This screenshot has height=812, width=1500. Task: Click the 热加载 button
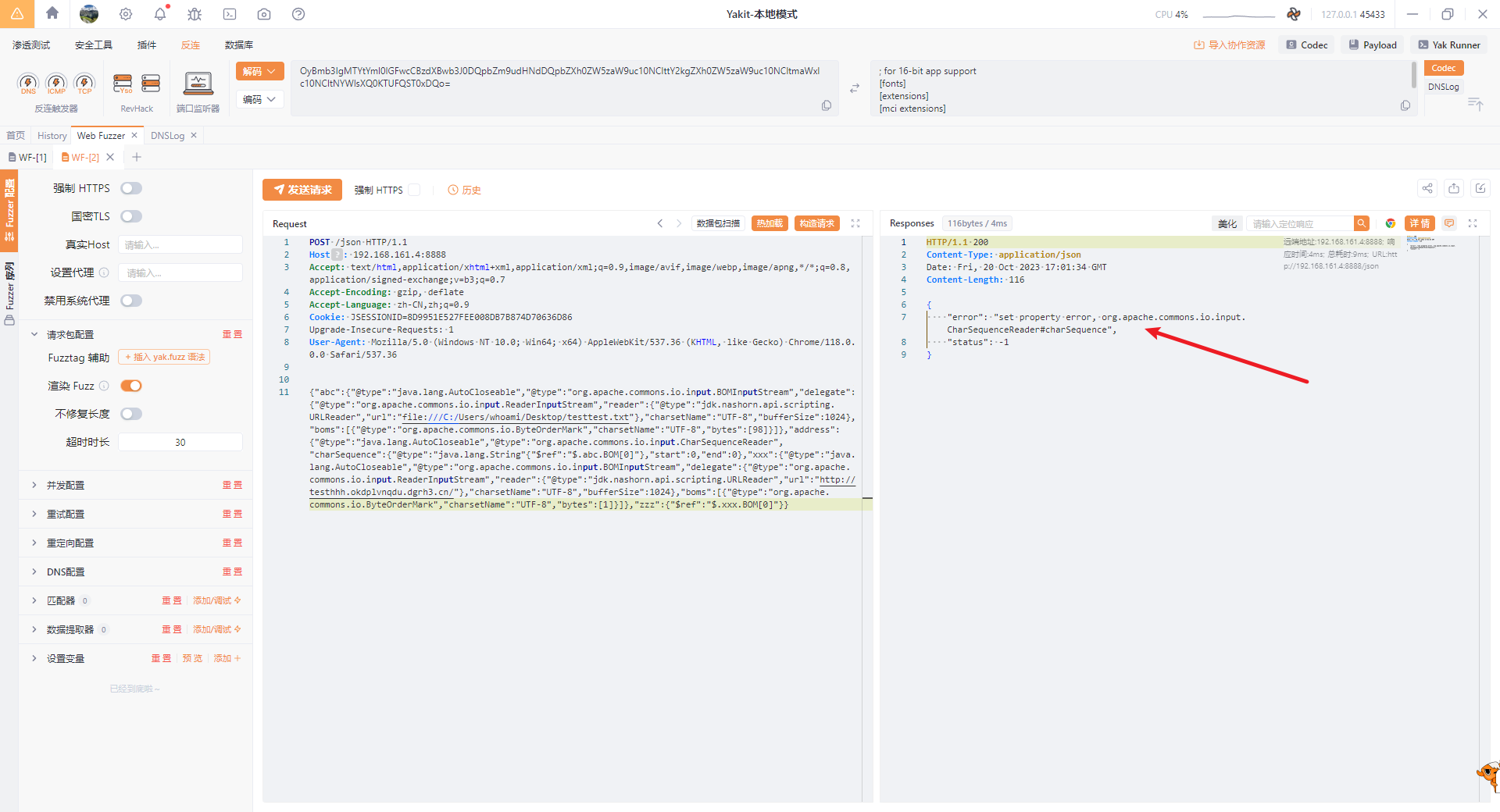[770, 223]
